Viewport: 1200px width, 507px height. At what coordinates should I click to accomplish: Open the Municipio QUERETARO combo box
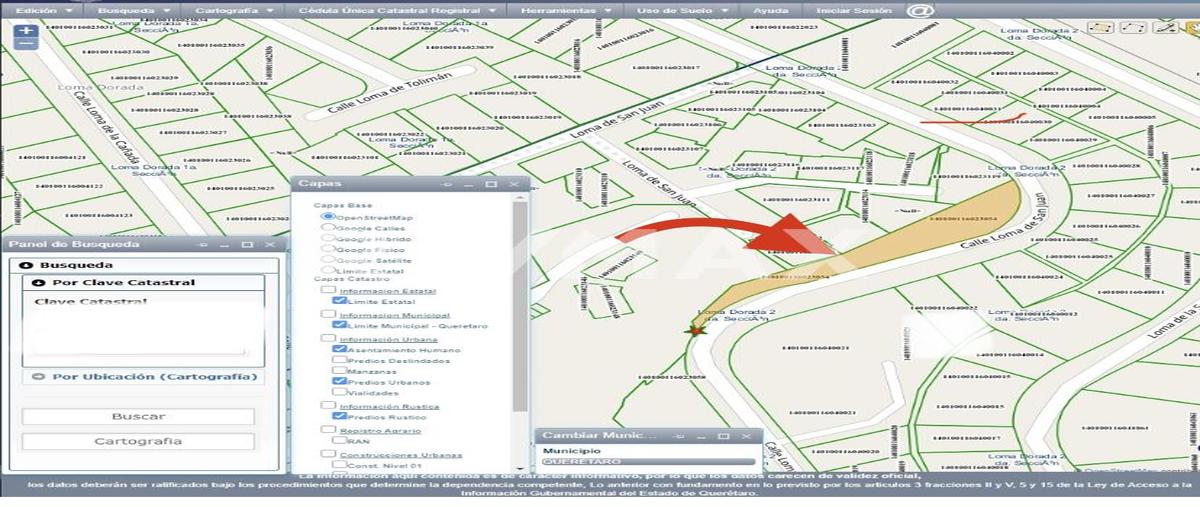pos(646,462)
